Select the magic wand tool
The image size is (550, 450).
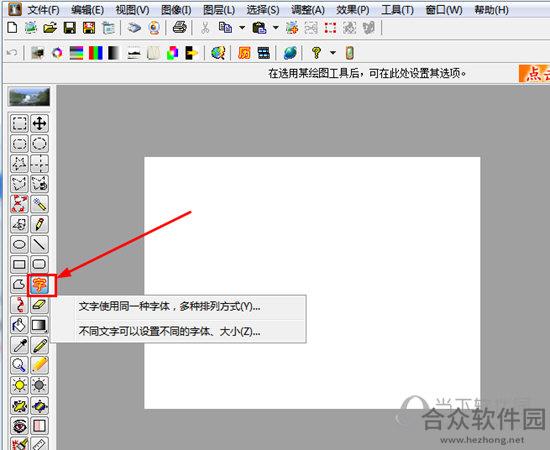39,204
